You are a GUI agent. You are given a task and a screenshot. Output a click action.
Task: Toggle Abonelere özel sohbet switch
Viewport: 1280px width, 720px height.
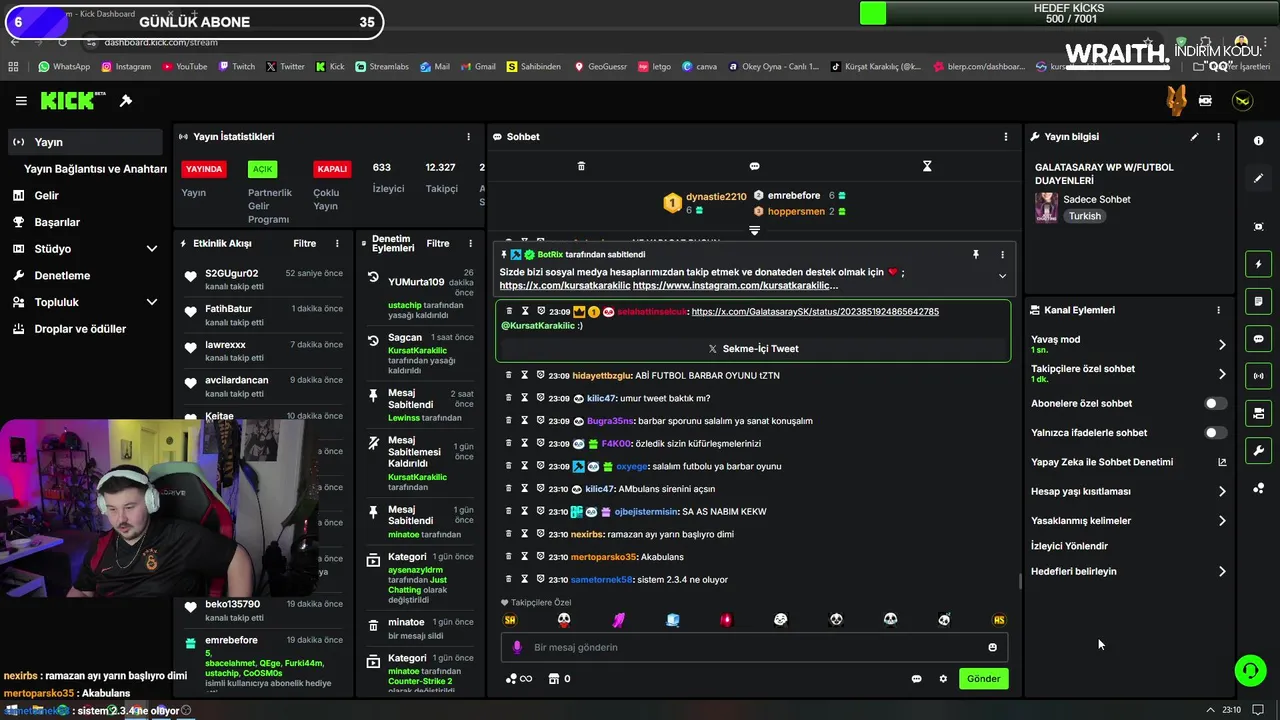(1214, 404)
